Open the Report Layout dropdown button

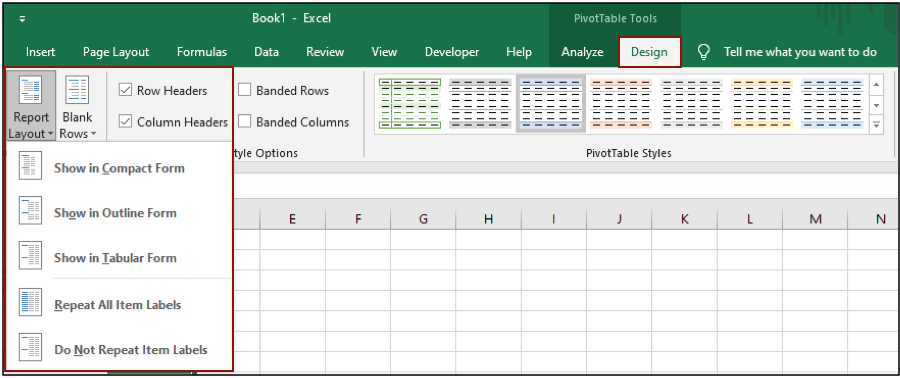click(x=31, y=106)
